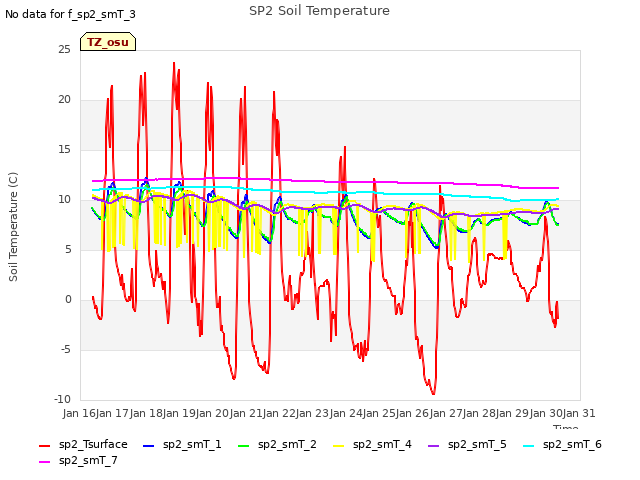Click the No data for f_sp2_smT_3 message
Viewport: 640px width, 480px height.
70,14
